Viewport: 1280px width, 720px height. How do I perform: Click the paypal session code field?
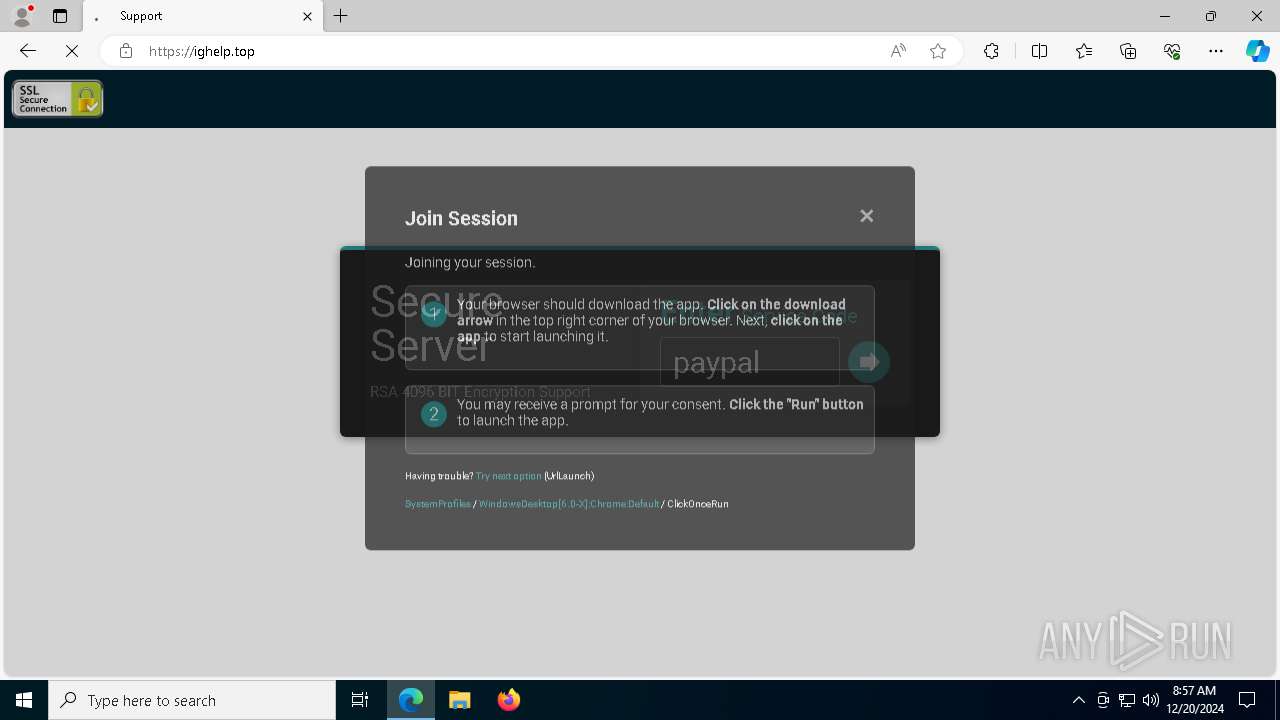coord(749,362)
